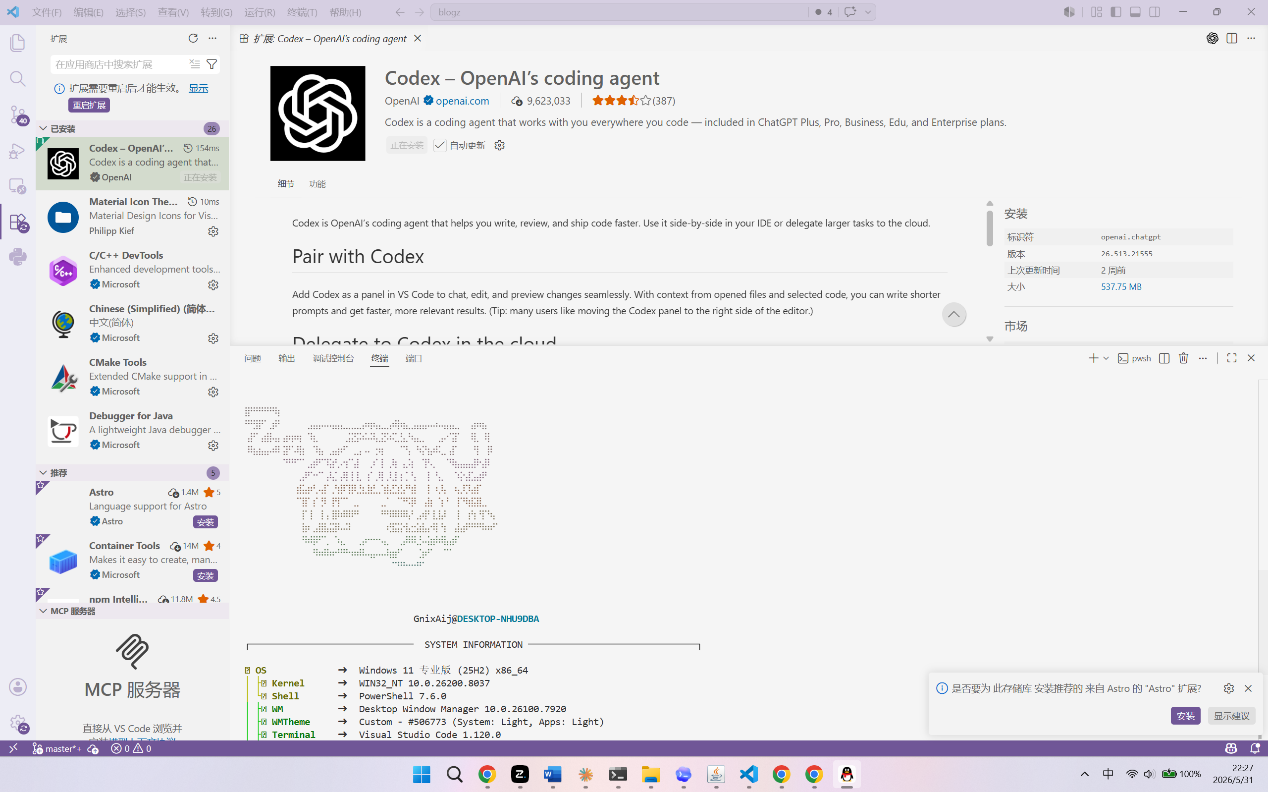Viewport: 1268px width, 792px height.
Task: Switch to the Ports panel tab
Action: click(413, 358)
